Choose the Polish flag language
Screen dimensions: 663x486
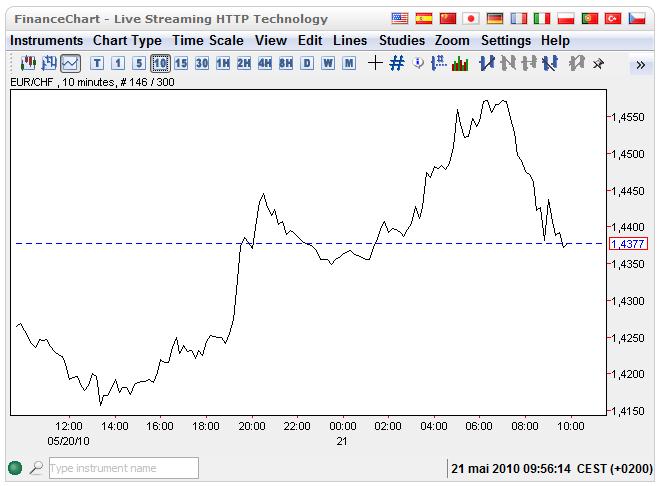(565, 19)
